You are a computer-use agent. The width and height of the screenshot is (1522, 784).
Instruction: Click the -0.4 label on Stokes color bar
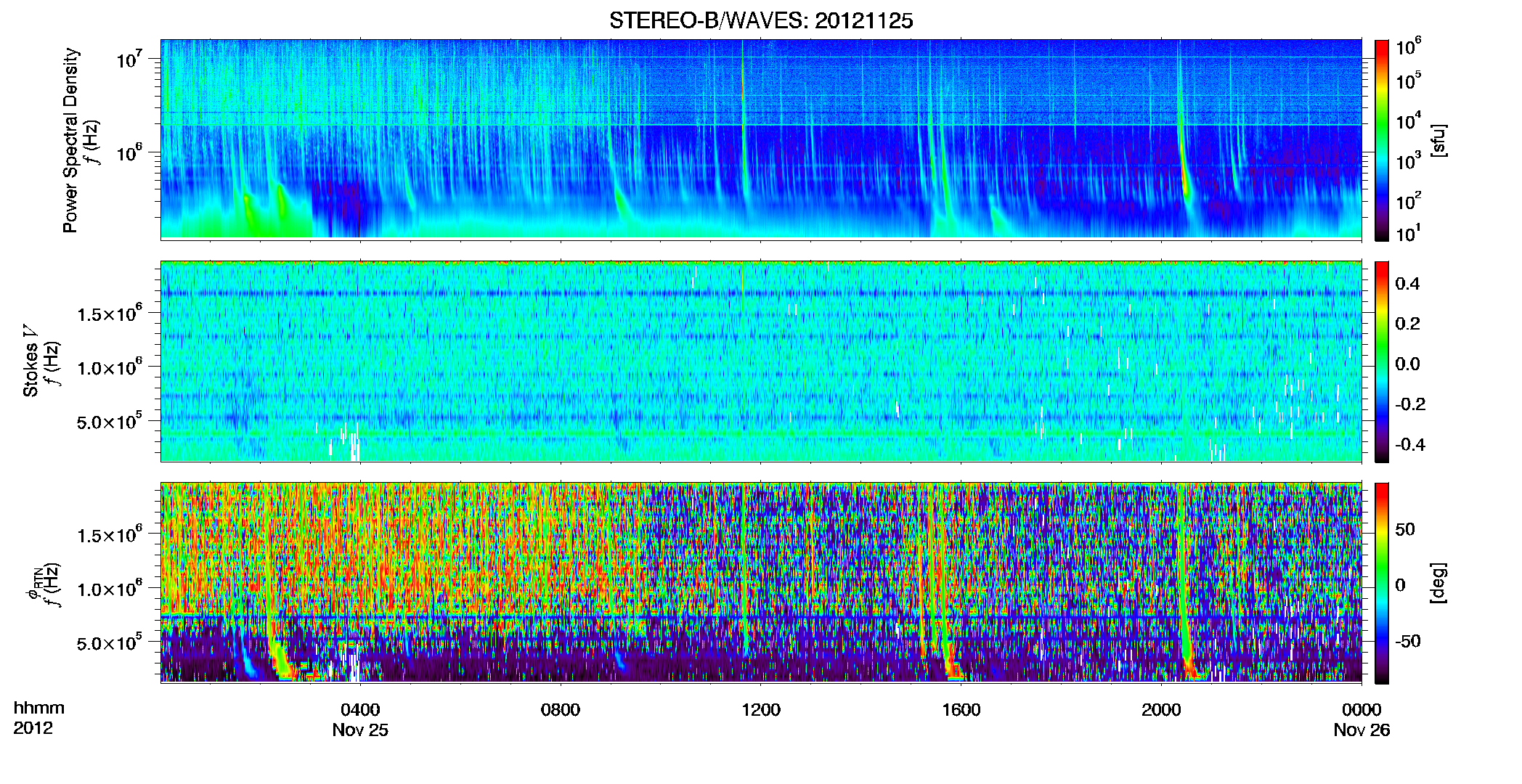click(x=1410, y=445)
